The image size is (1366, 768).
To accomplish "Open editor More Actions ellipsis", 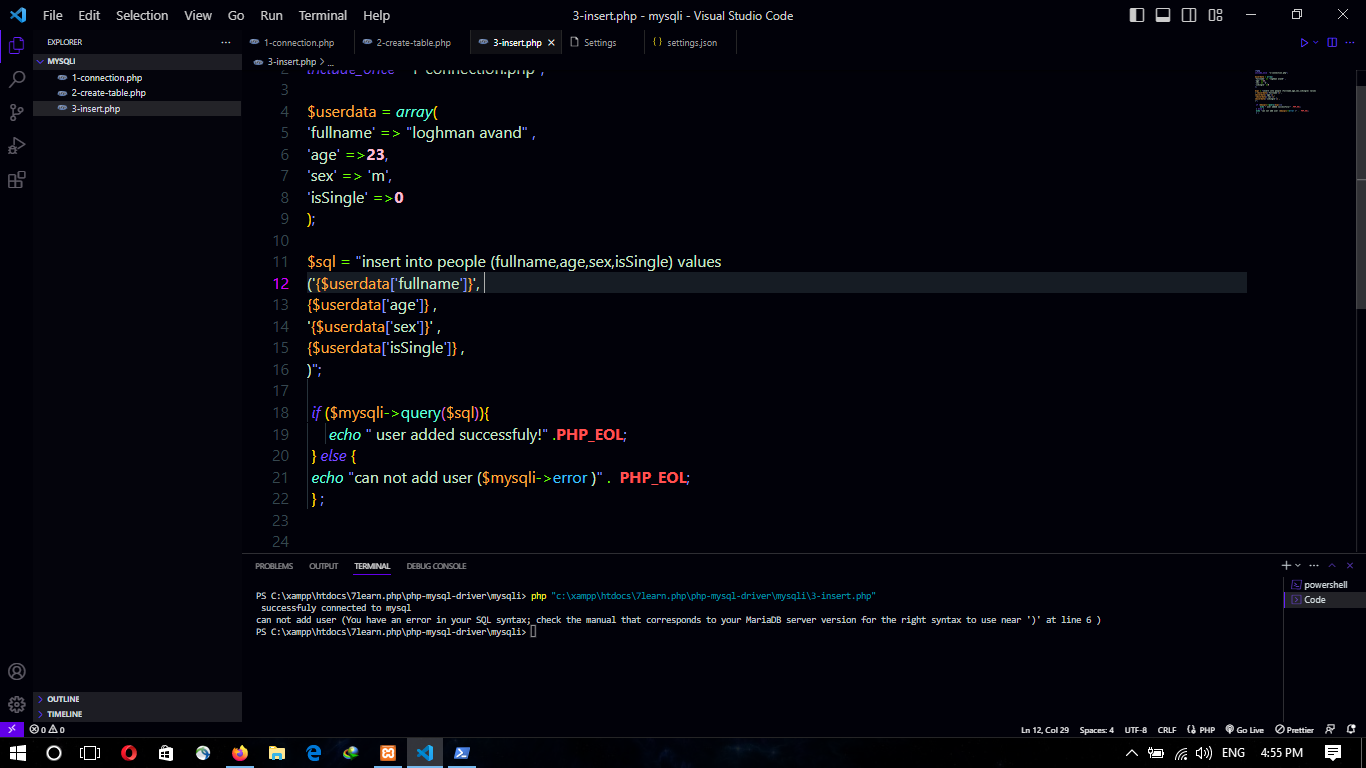I will (1349, 43).
